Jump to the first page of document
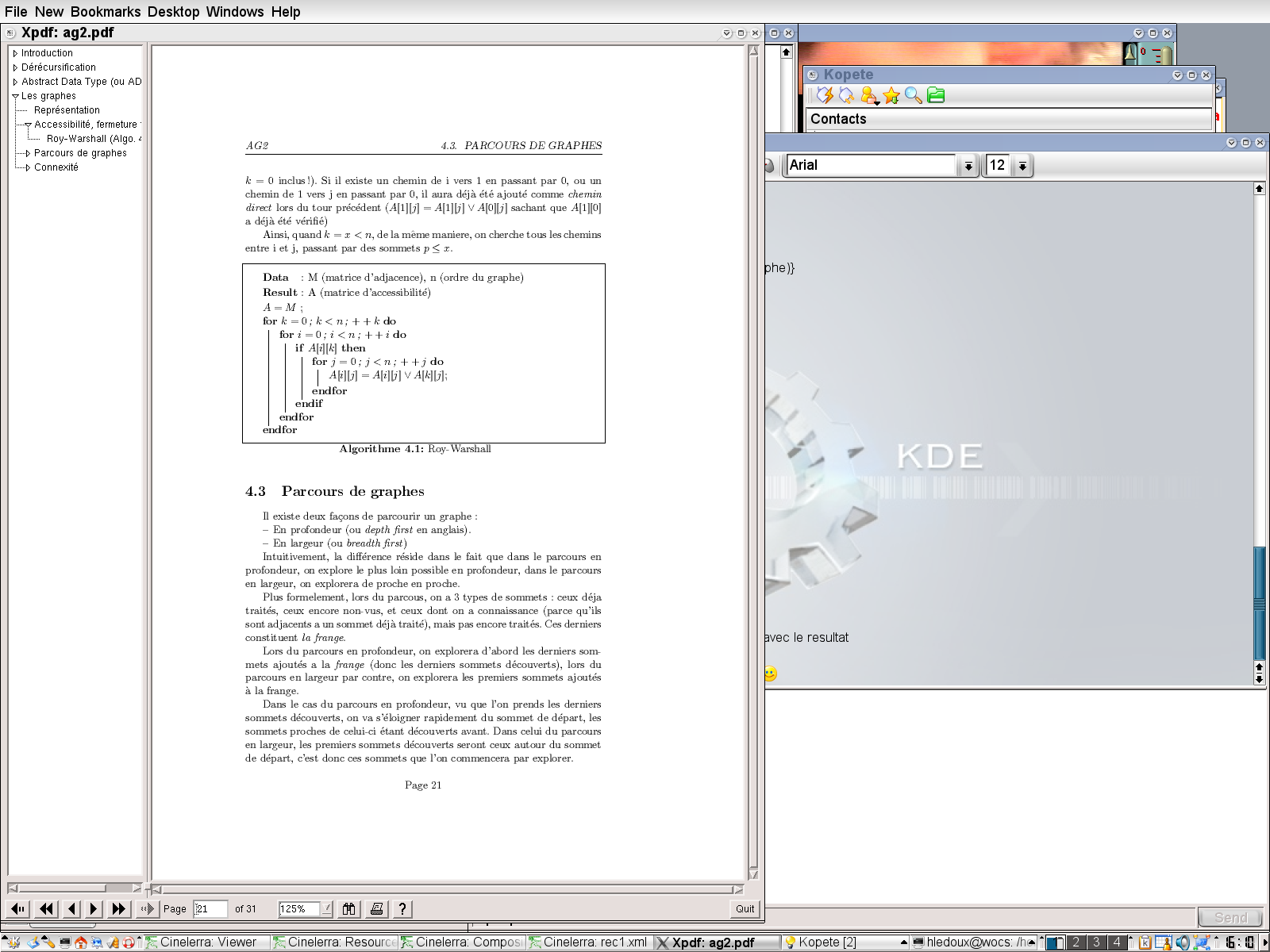Image resolution: width=1270 pixels, height=952 pixels. (18, 909)
